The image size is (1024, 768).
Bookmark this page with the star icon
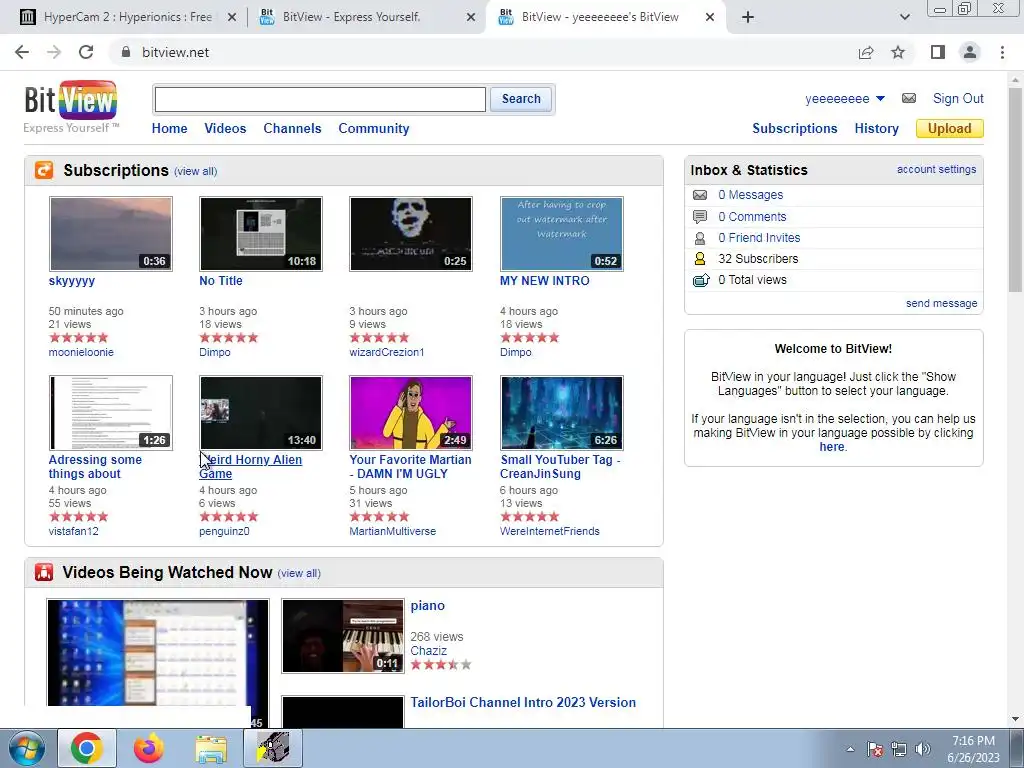[898, 52]
